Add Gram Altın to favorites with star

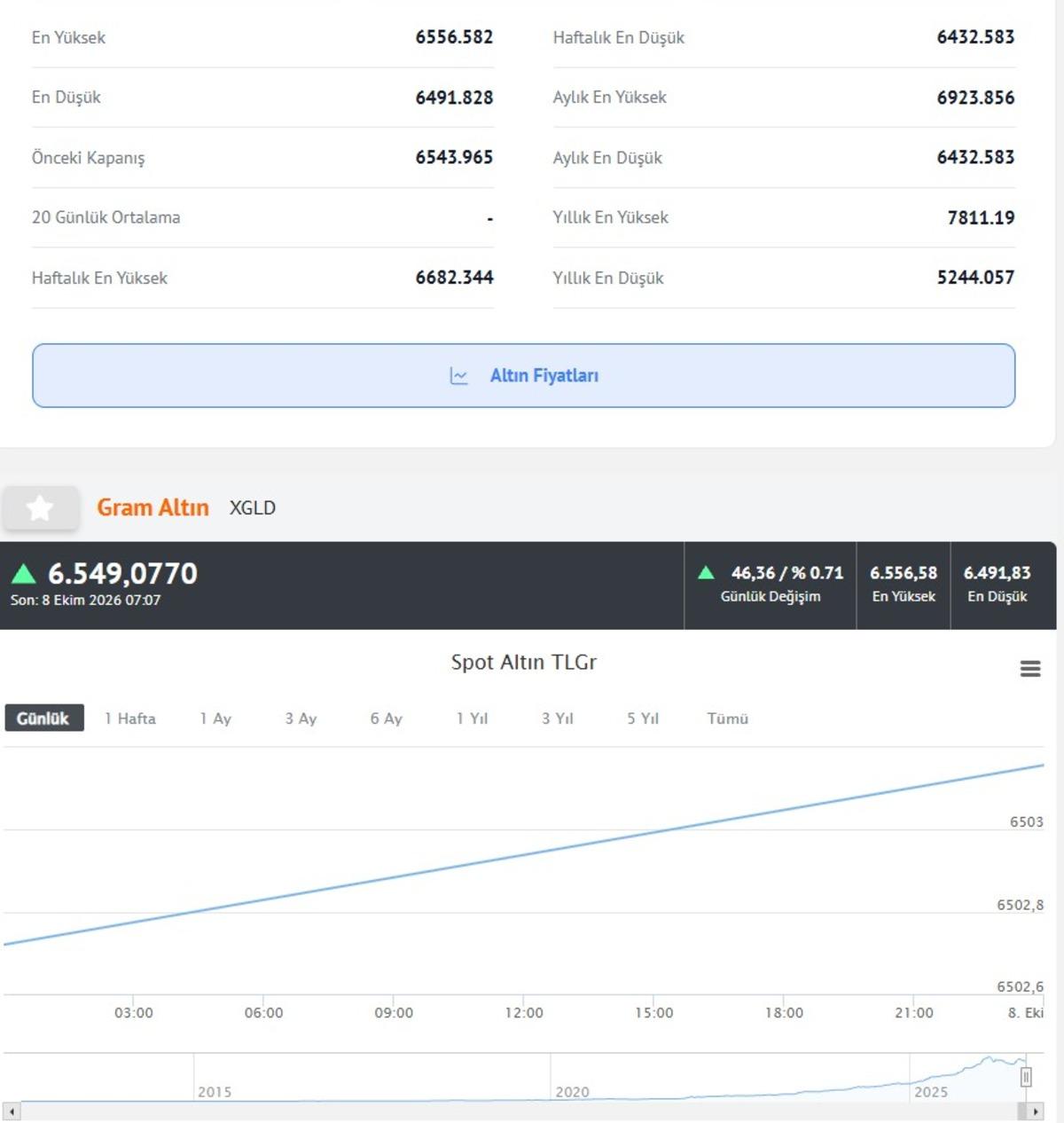tap(40, 508)
